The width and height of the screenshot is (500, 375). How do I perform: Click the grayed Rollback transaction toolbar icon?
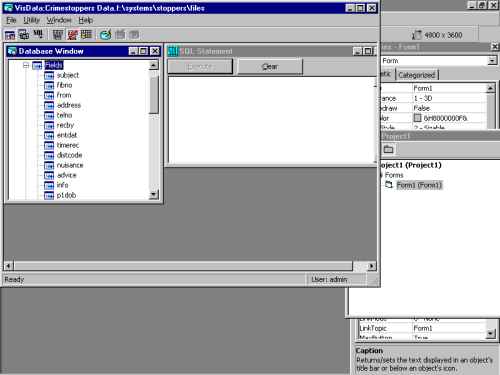click(x=120, y=34)
